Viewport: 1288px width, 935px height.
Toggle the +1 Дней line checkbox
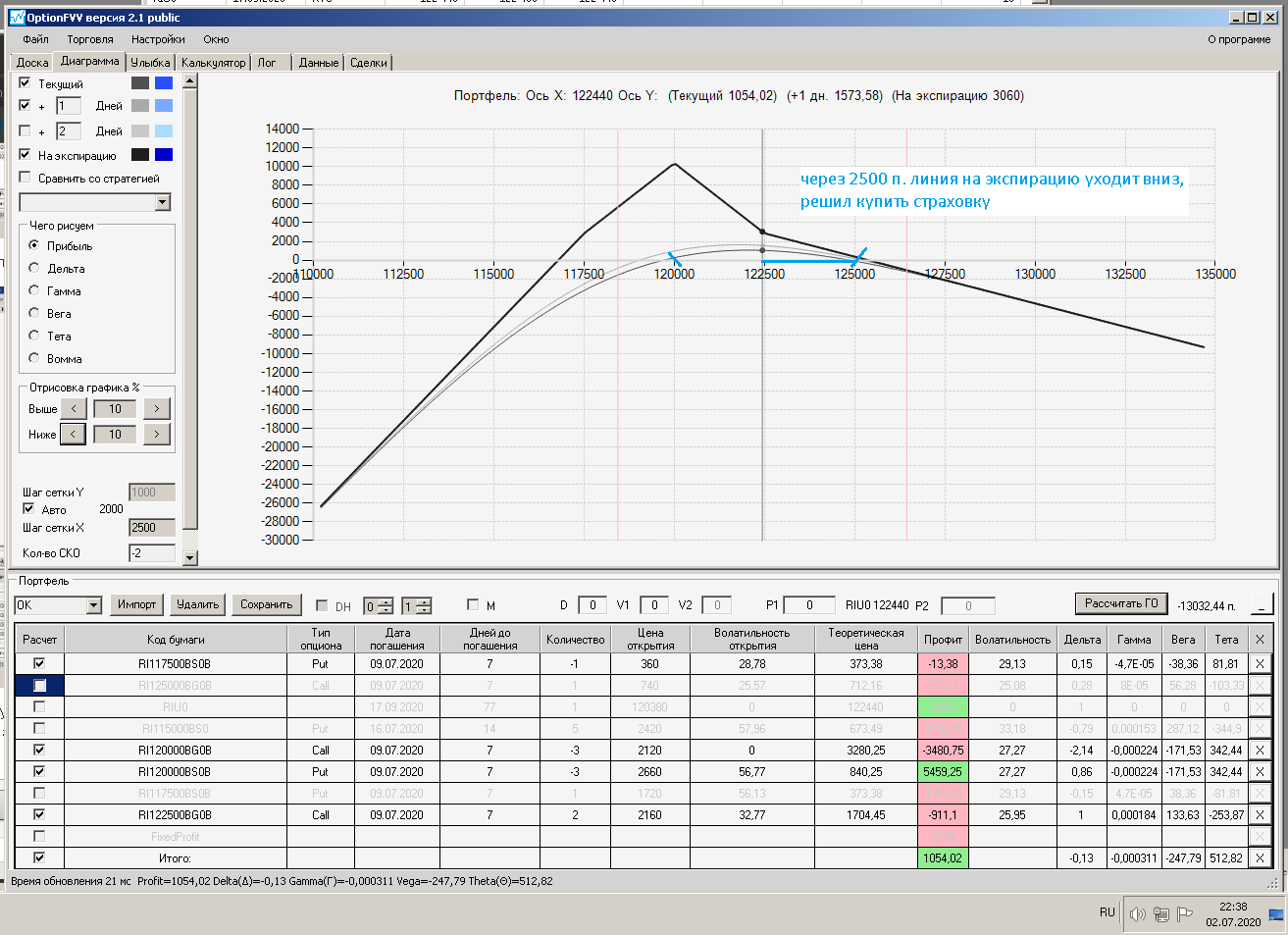[26, 105]
